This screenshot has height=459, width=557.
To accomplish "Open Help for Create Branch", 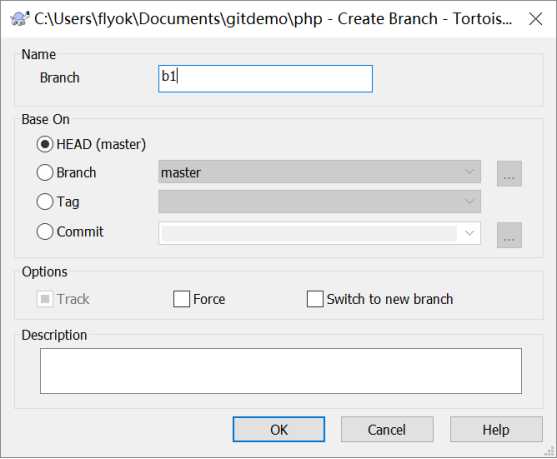I will click(x=496, y=430).
